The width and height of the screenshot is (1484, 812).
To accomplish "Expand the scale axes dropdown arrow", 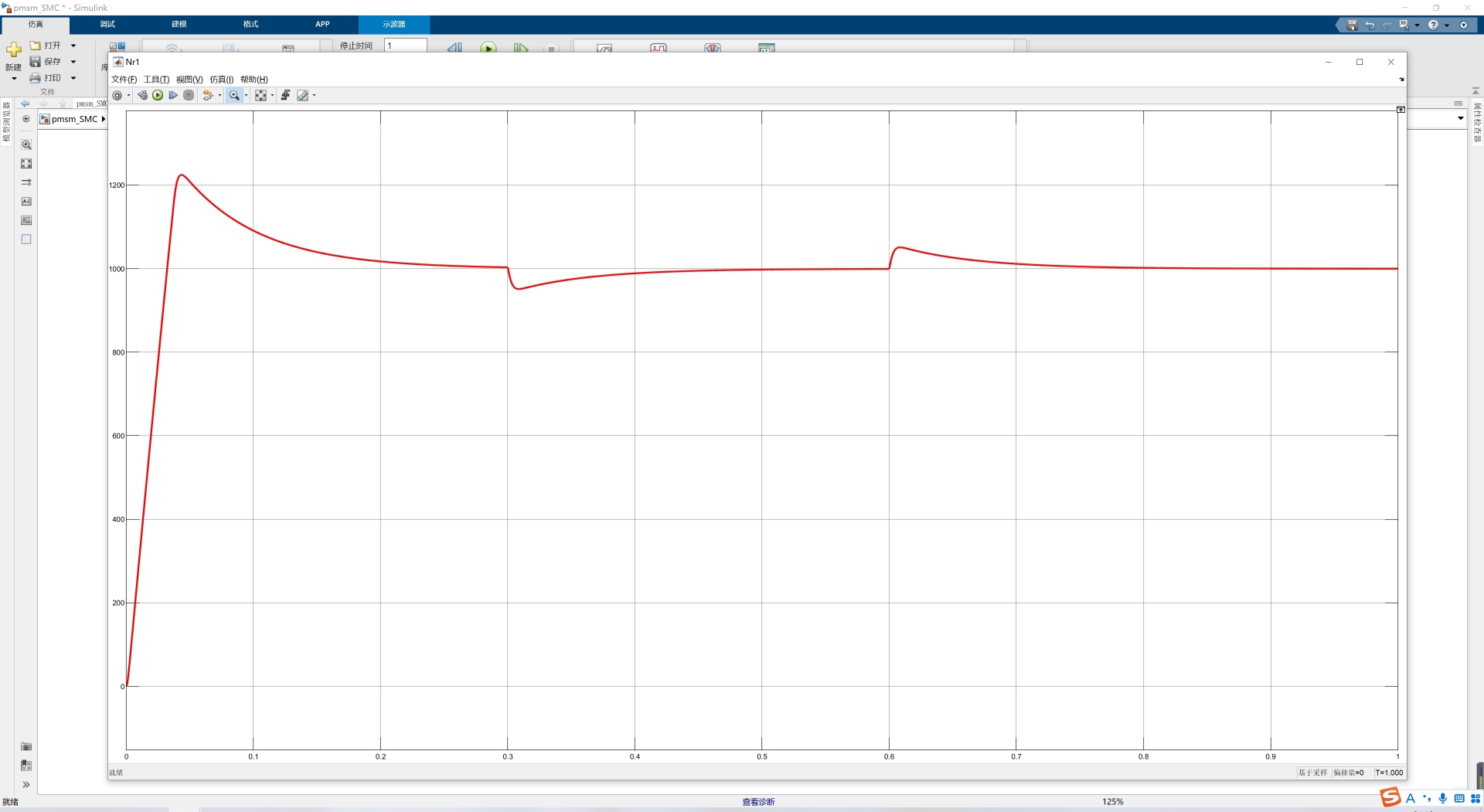I will point(272,96).
